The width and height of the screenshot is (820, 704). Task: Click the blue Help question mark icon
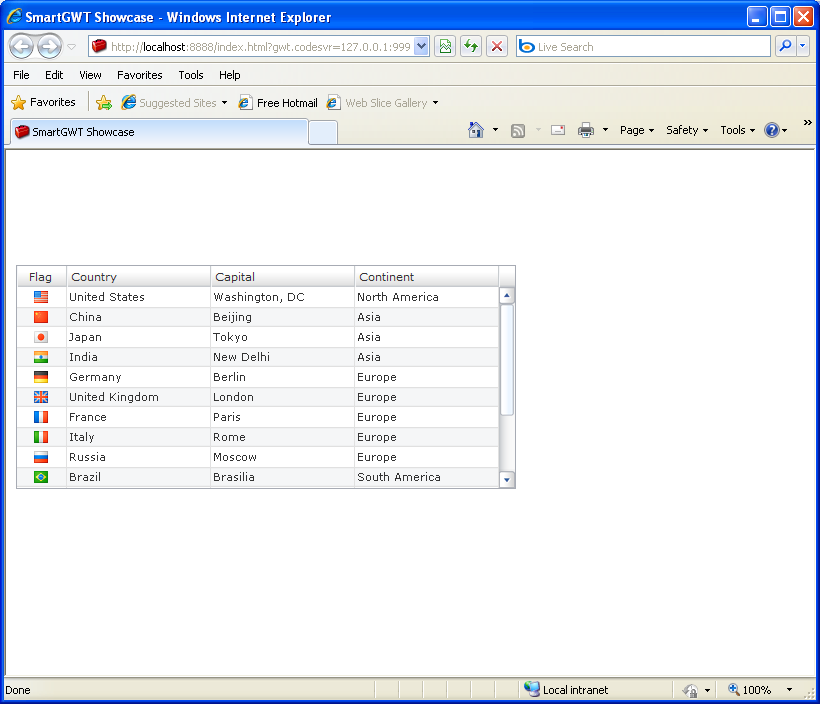[x=772, y=130]
